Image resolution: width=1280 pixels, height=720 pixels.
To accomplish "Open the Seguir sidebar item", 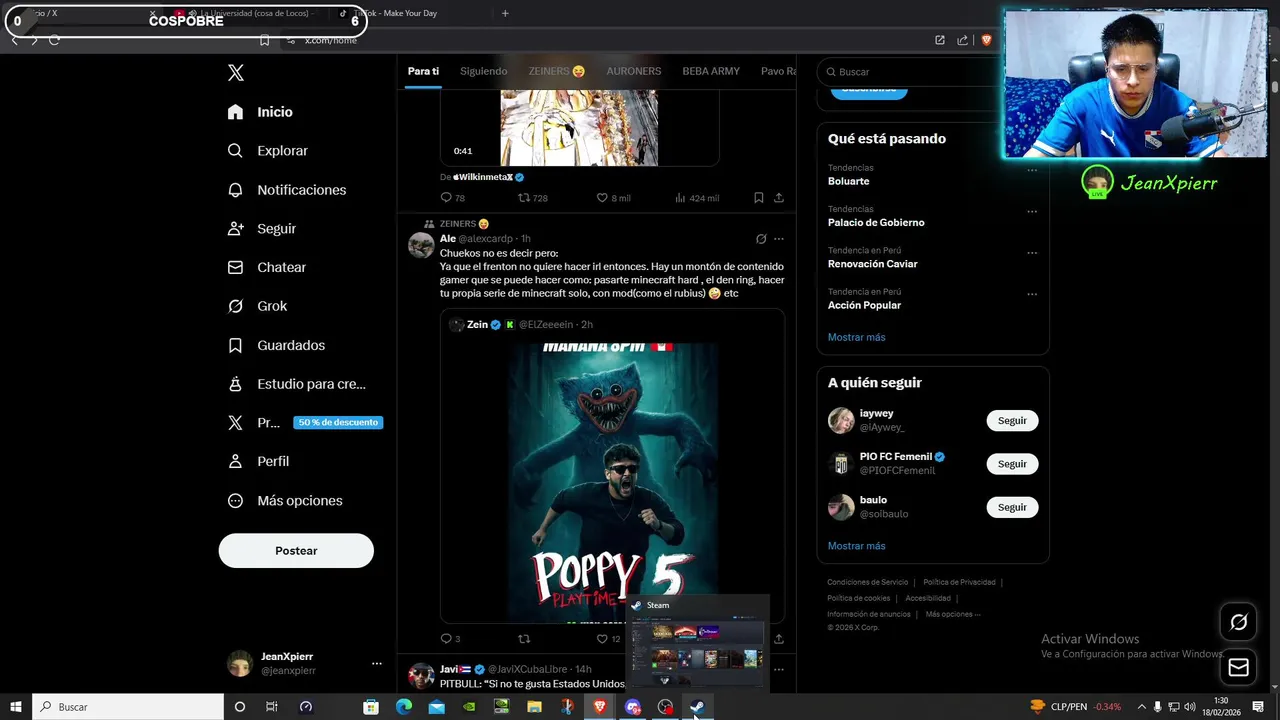I will click(x=262, y=229).
